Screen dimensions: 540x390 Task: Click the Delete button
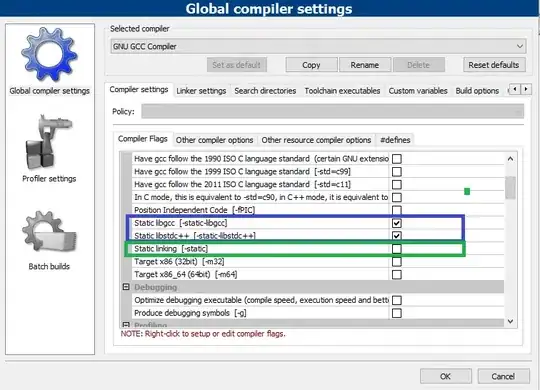pyautogui.click(x=419, y=65)
